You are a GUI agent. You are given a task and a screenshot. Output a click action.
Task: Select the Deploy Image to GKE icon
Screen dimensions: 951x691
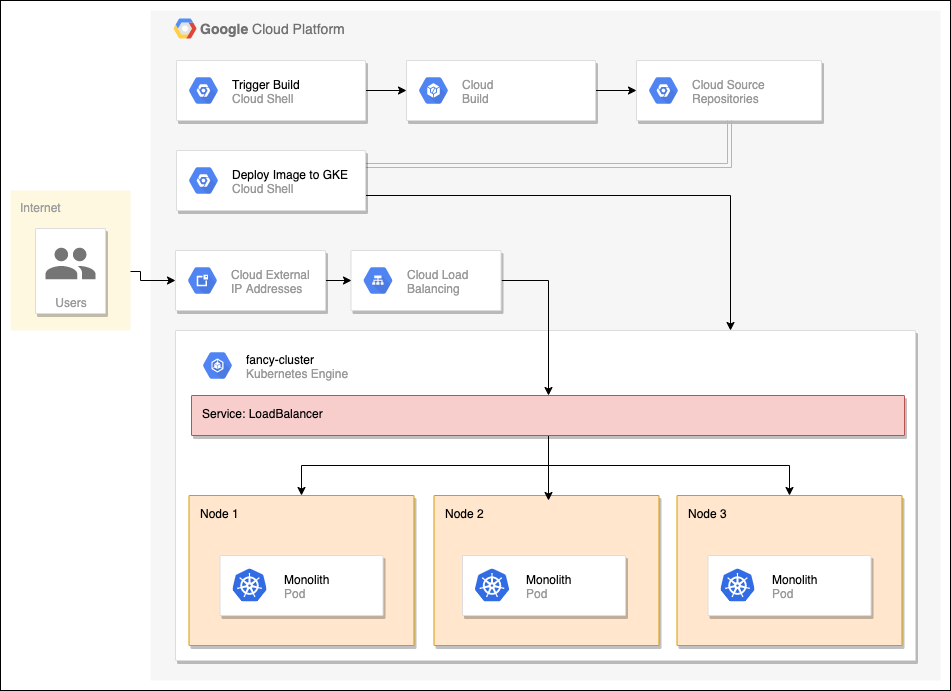204,180
